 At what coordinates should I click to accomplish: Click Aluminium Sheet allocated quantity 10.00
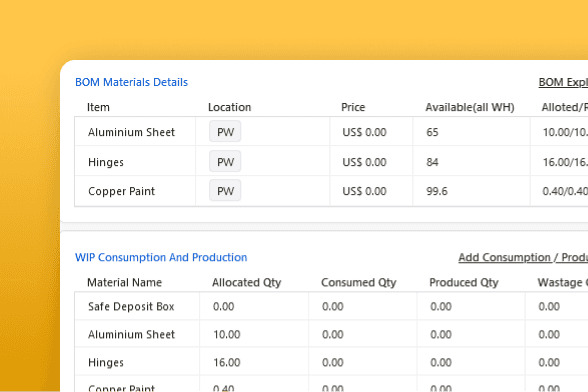[226, 334]
